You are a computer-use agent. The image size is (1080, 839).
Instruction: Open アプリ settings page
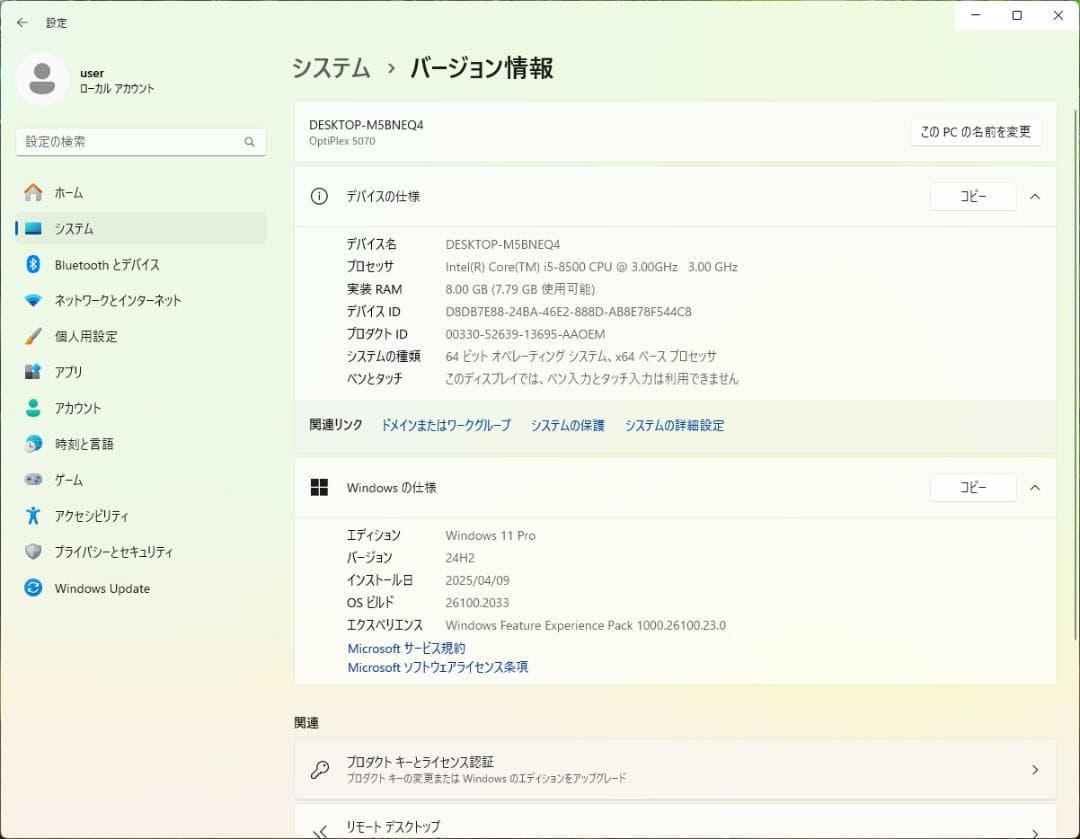click(x=141, y=372)
